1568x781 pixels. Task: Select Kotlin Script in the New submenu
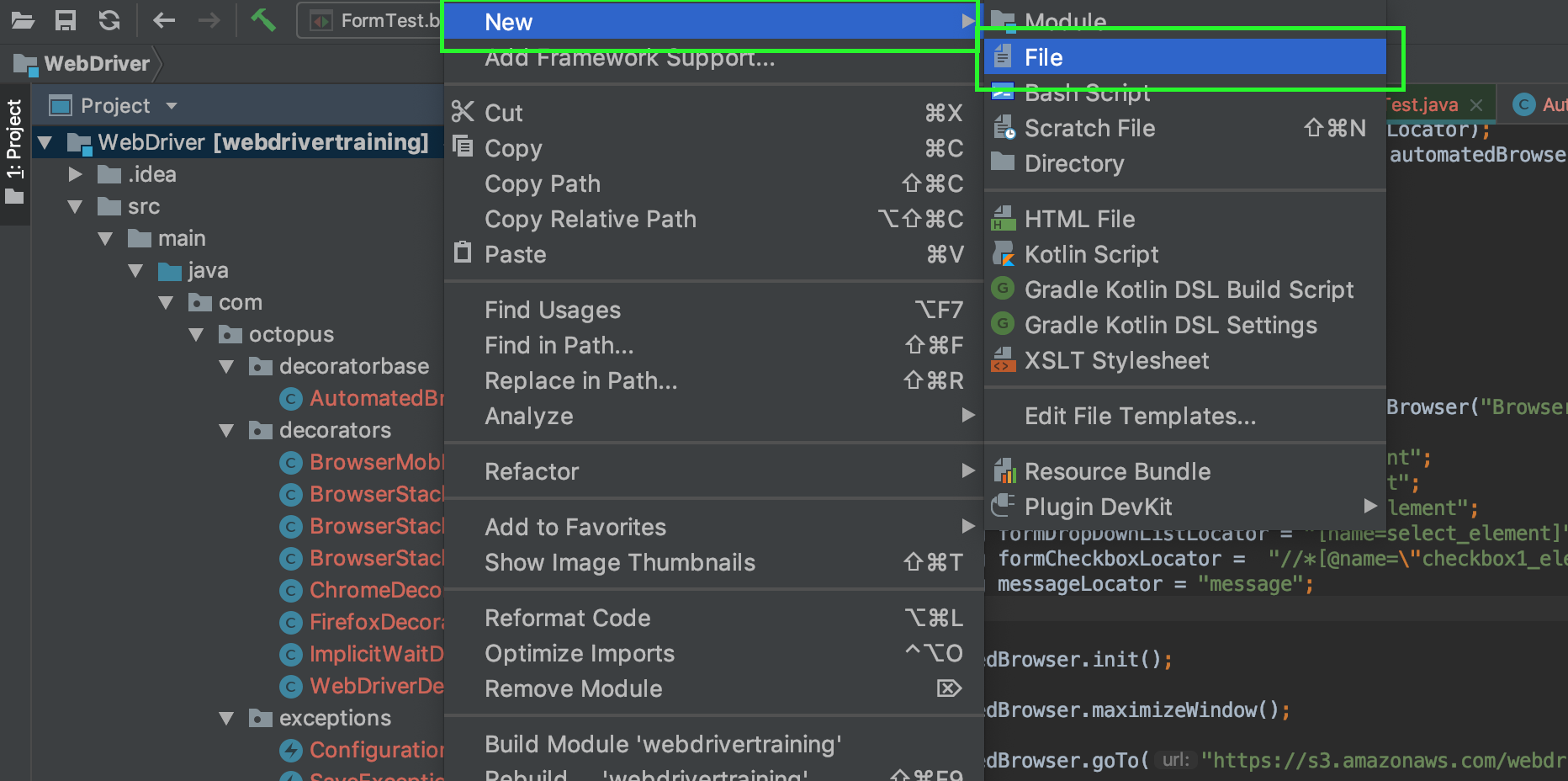point(1091,254)
